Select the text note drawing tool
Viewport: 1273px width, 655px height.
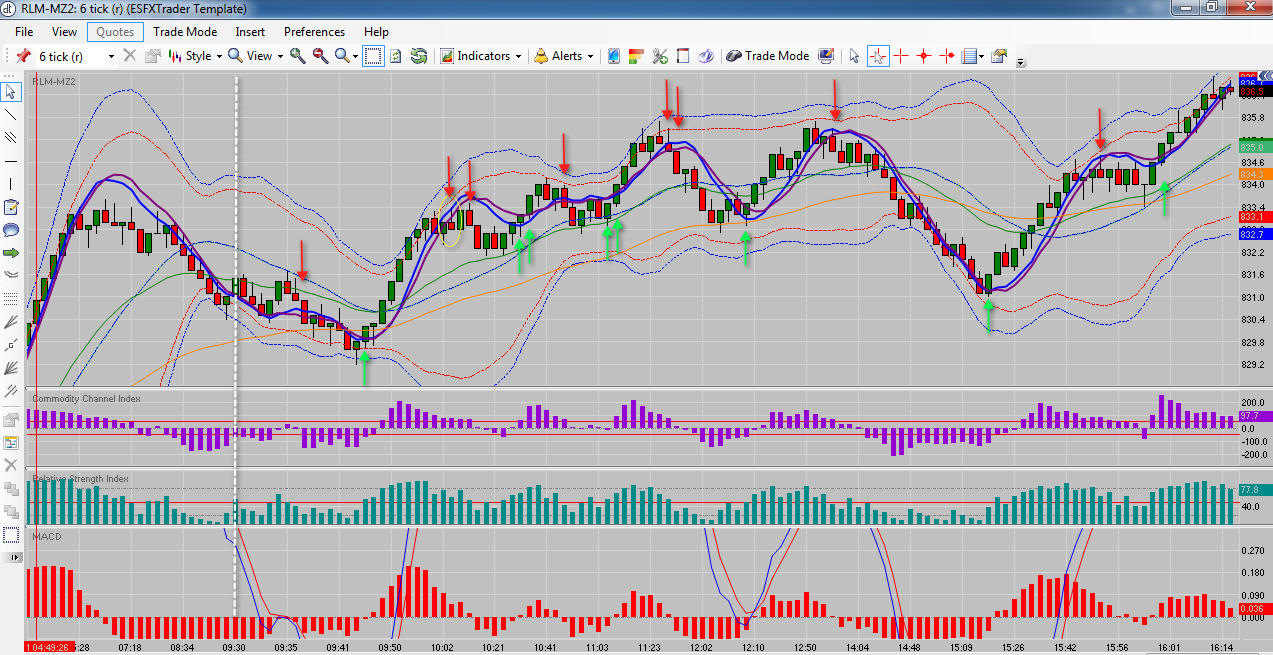[11, 207]
